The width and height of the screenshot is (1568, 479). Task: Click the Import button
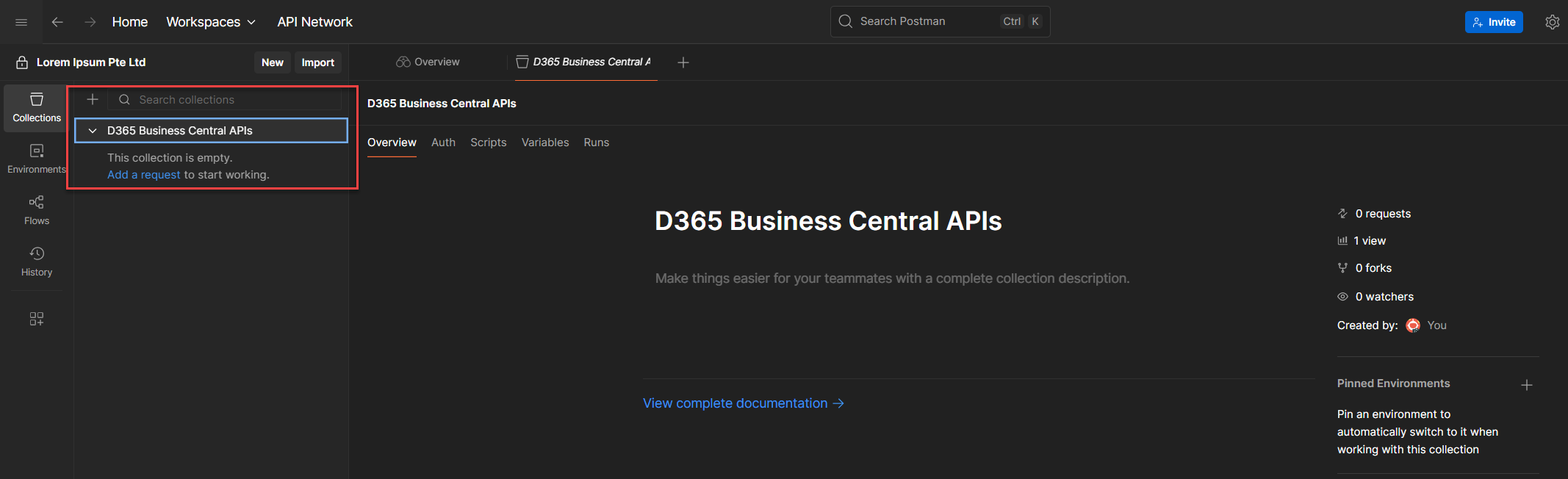318,62
